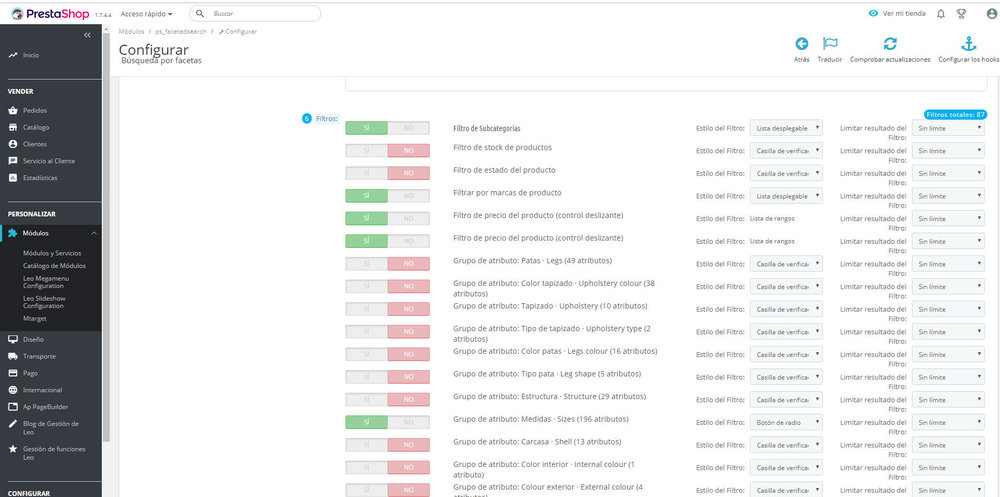The width and height of the screenshot is (1000, 497).
Task: Collapse the sidebar with double-chevron icon
Action: tap(87, 35)
